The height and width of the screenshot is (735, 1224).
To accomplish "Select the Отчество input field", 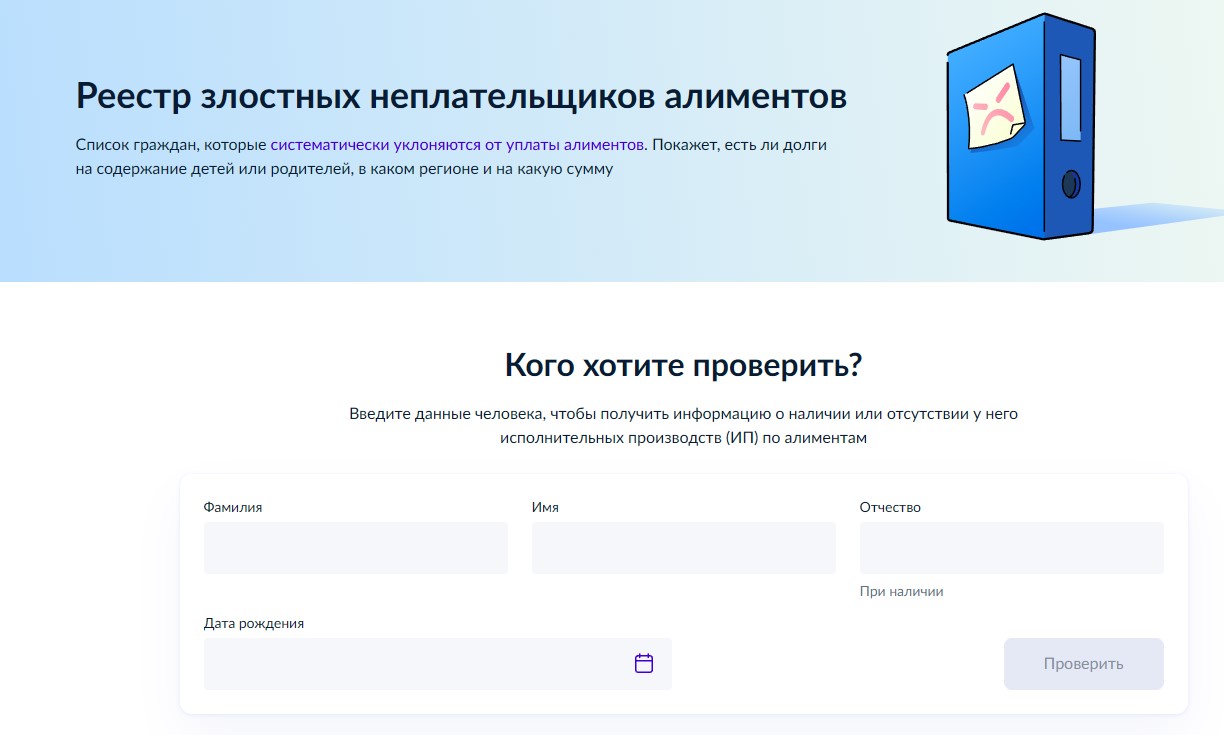I will coord(1012,548).
